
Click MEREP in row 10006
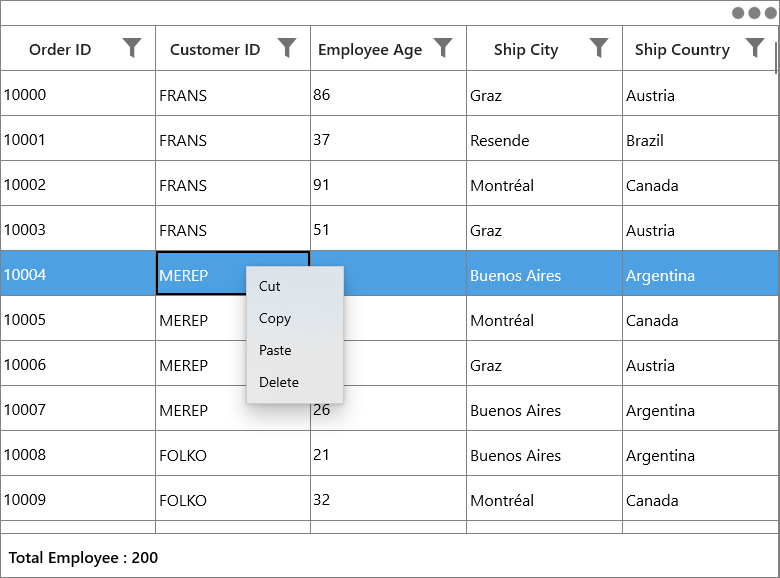click(184, 365)
